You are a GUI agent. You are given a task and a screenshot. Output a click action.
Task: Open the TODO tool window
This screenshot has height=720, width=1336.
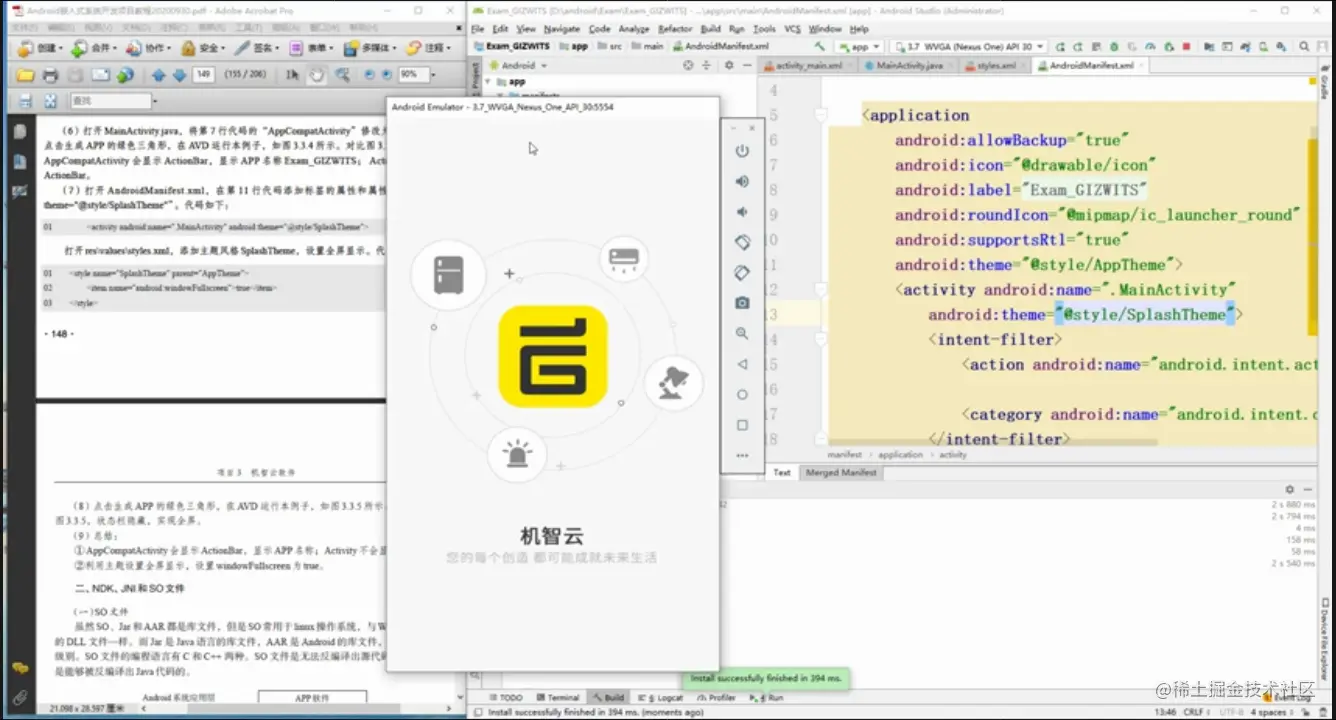(506, 698)
